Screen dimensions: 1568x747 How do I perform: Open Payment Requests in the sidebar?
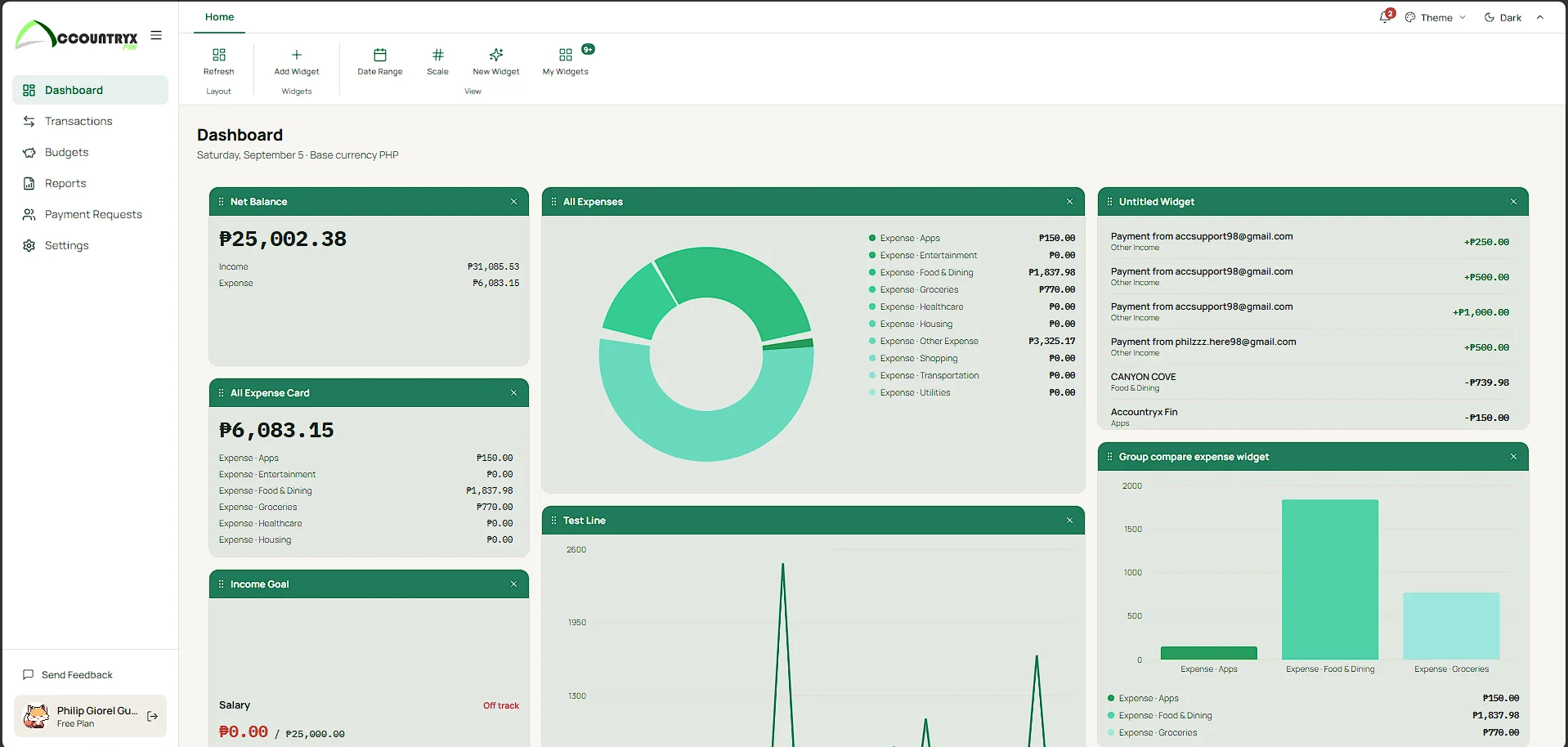[90, 214]
